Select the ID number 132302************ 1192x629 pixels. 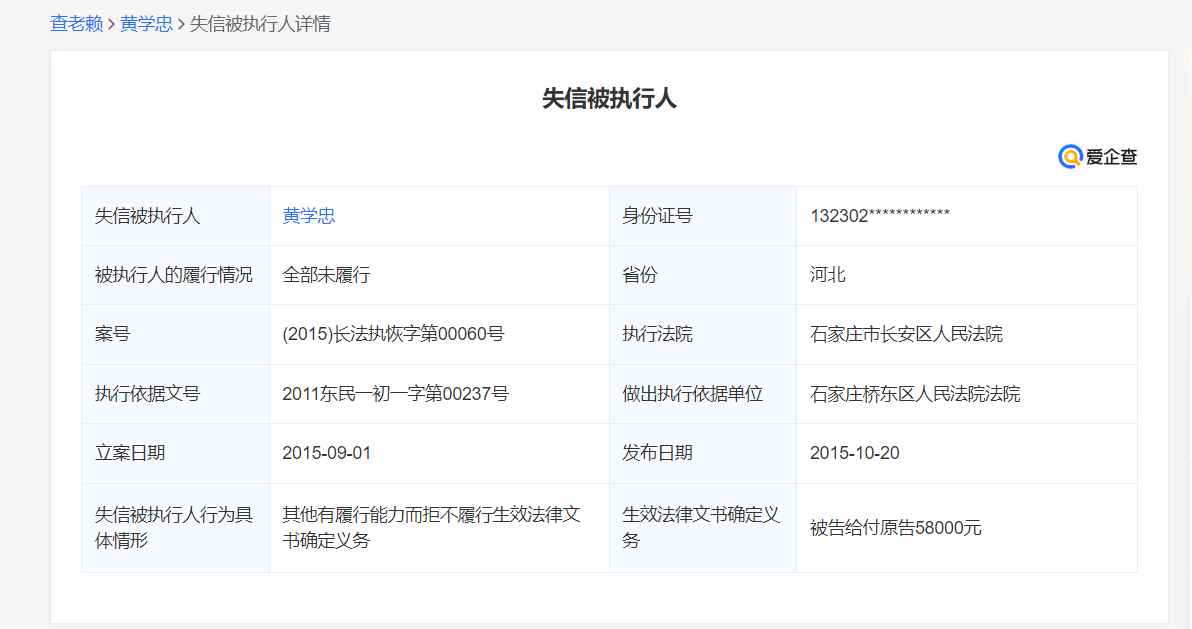click(x=880, y=216)
